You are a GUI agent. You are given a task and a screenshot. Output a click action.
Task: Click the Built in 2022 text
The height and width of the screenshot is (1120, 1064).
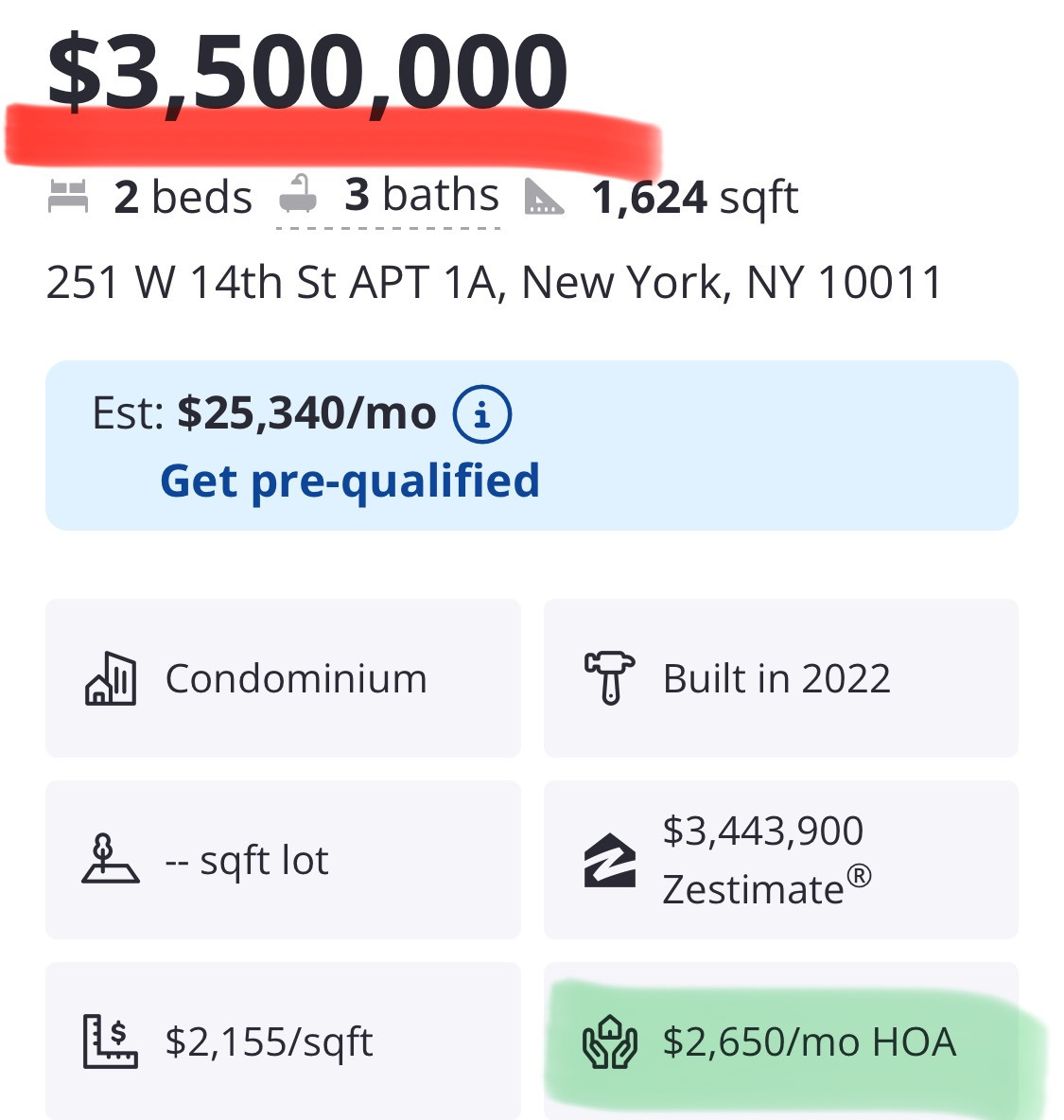pyautogui.click(x=776, y=678)
